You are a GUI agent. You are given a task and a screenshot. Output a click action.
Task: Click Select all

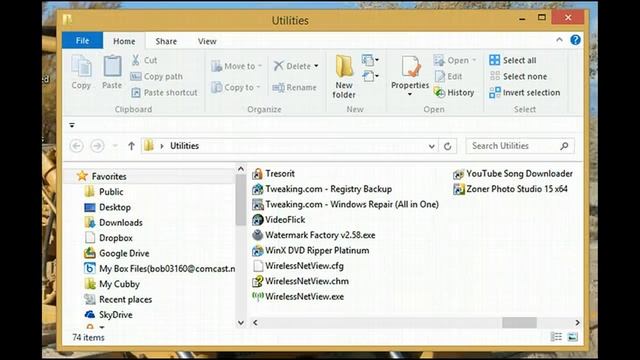(513, 60)
